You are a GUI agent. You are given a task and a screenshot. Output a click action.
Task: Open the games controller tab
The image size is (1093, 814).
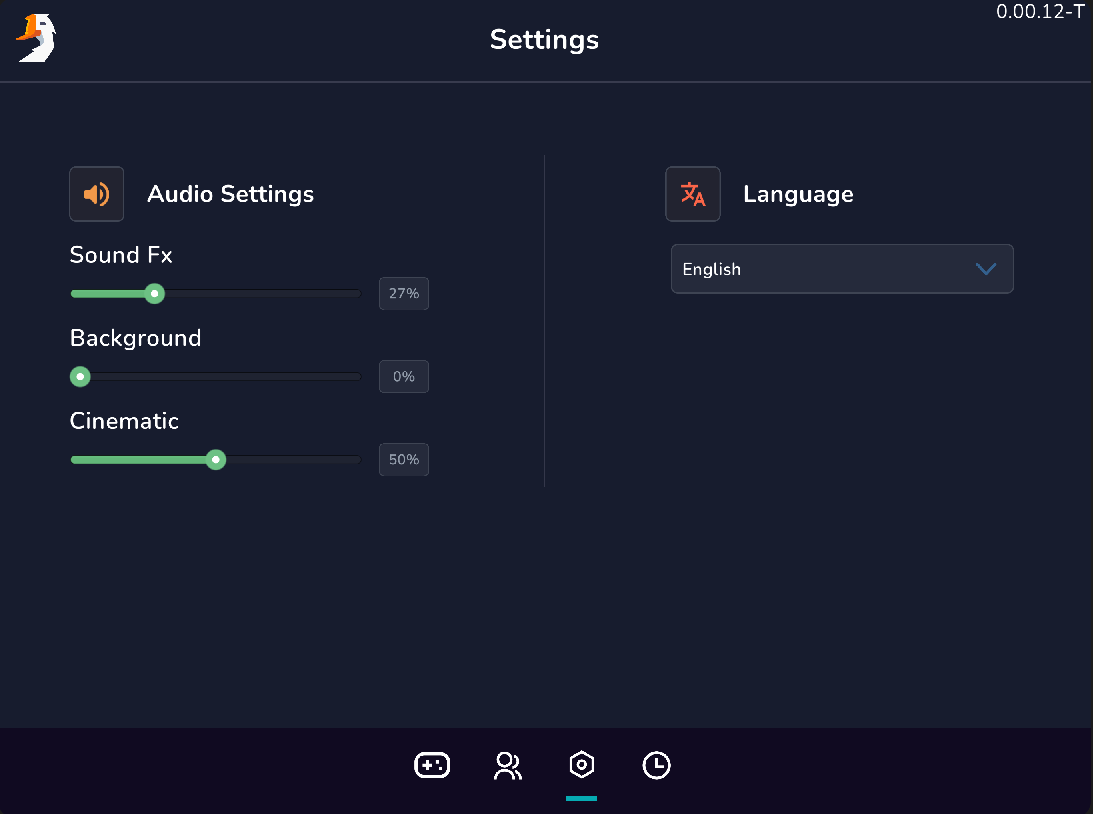tap(432, 765)
